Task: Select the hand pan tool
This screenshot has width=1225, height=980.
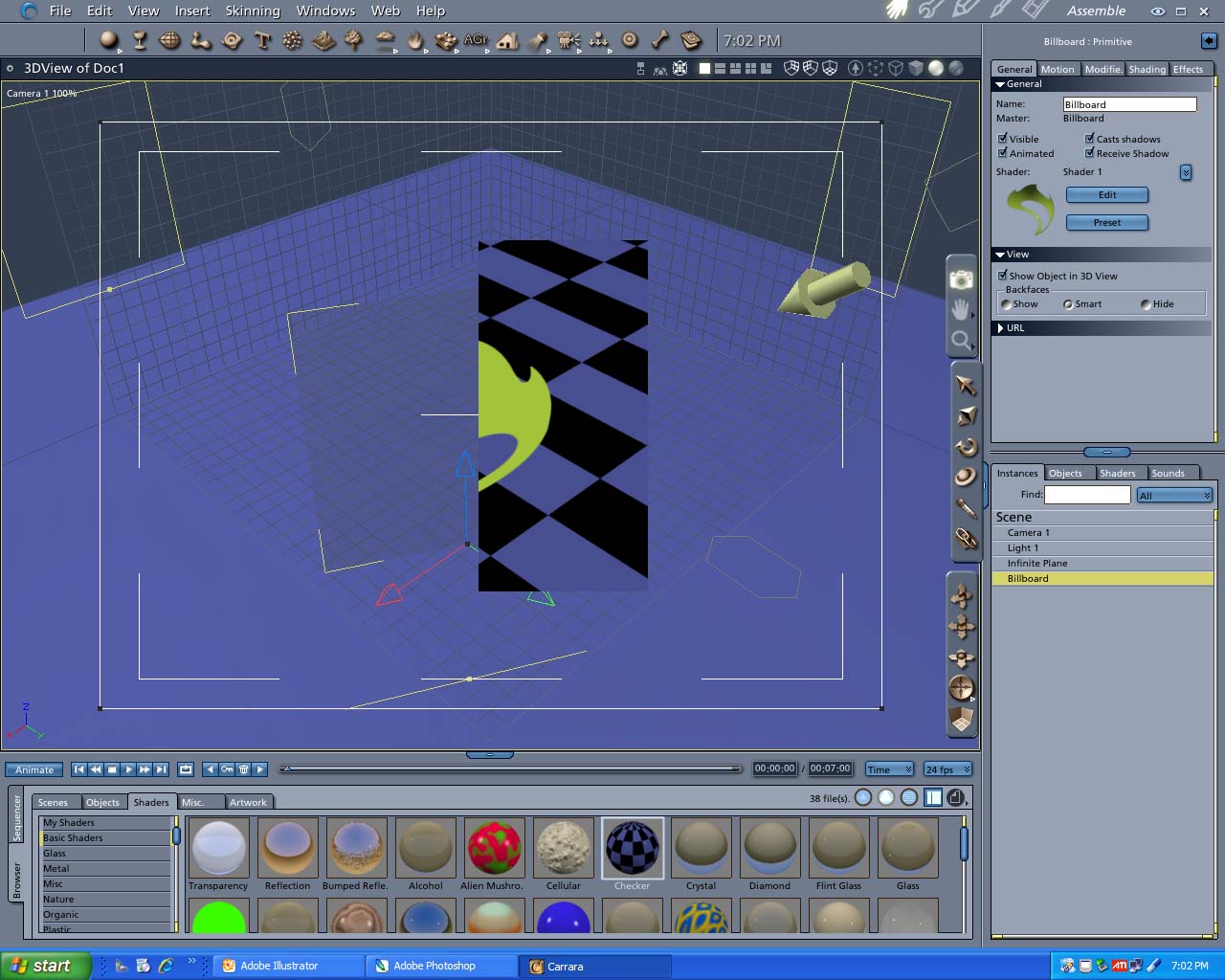Action: 961,309
